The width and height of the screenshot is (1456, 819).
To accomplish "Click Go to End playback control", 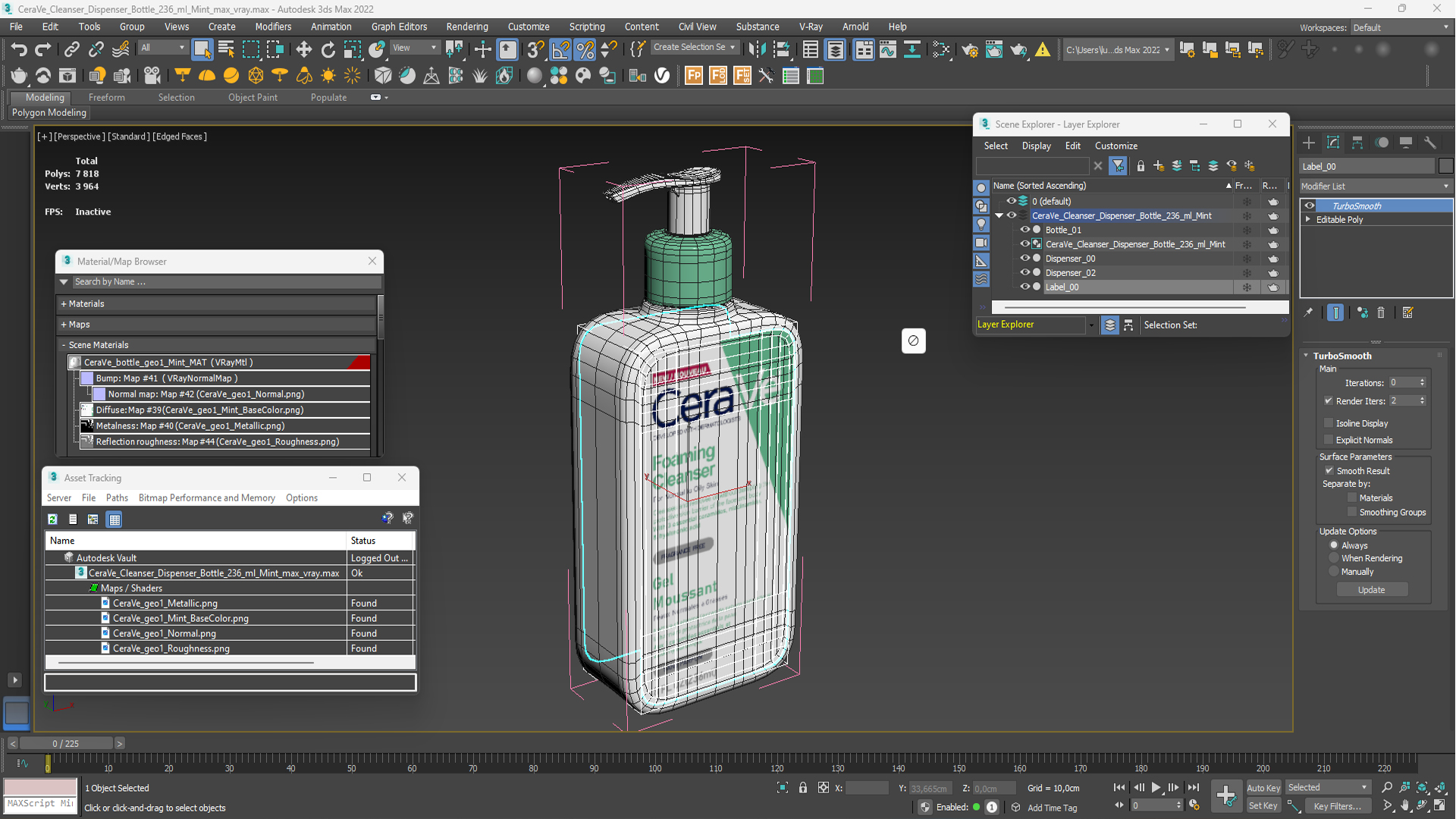I will [1193, 788].
